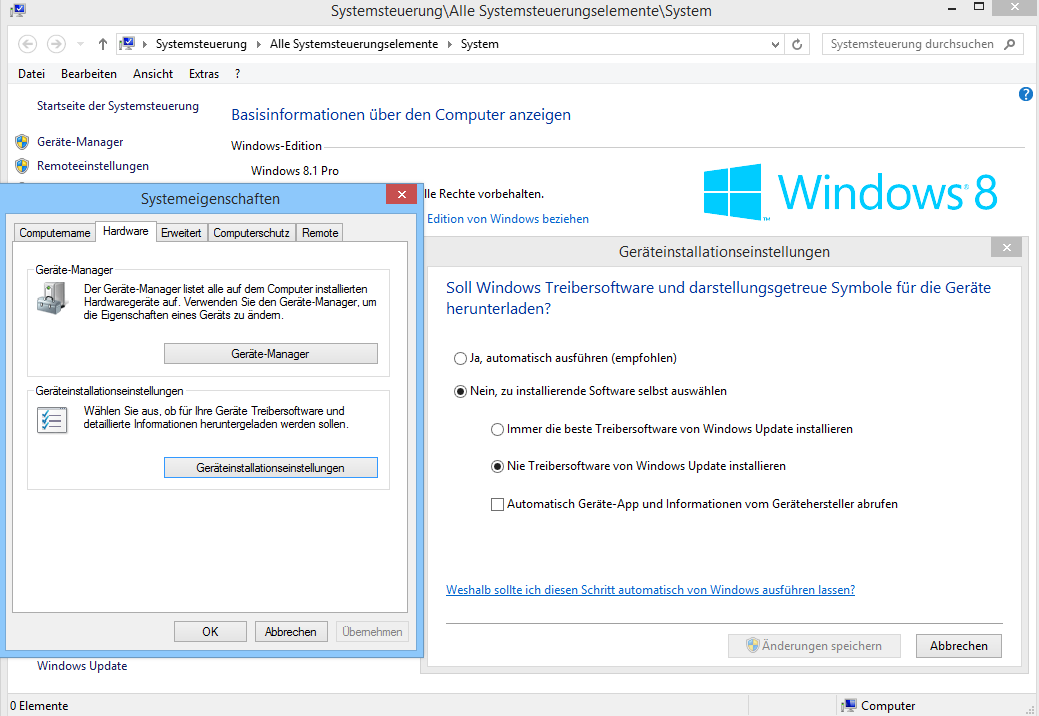Close the Systemeigenschaften dialog
This screenshot has height=716, width=1039.
pyautogui.click(x=402, y=194)
